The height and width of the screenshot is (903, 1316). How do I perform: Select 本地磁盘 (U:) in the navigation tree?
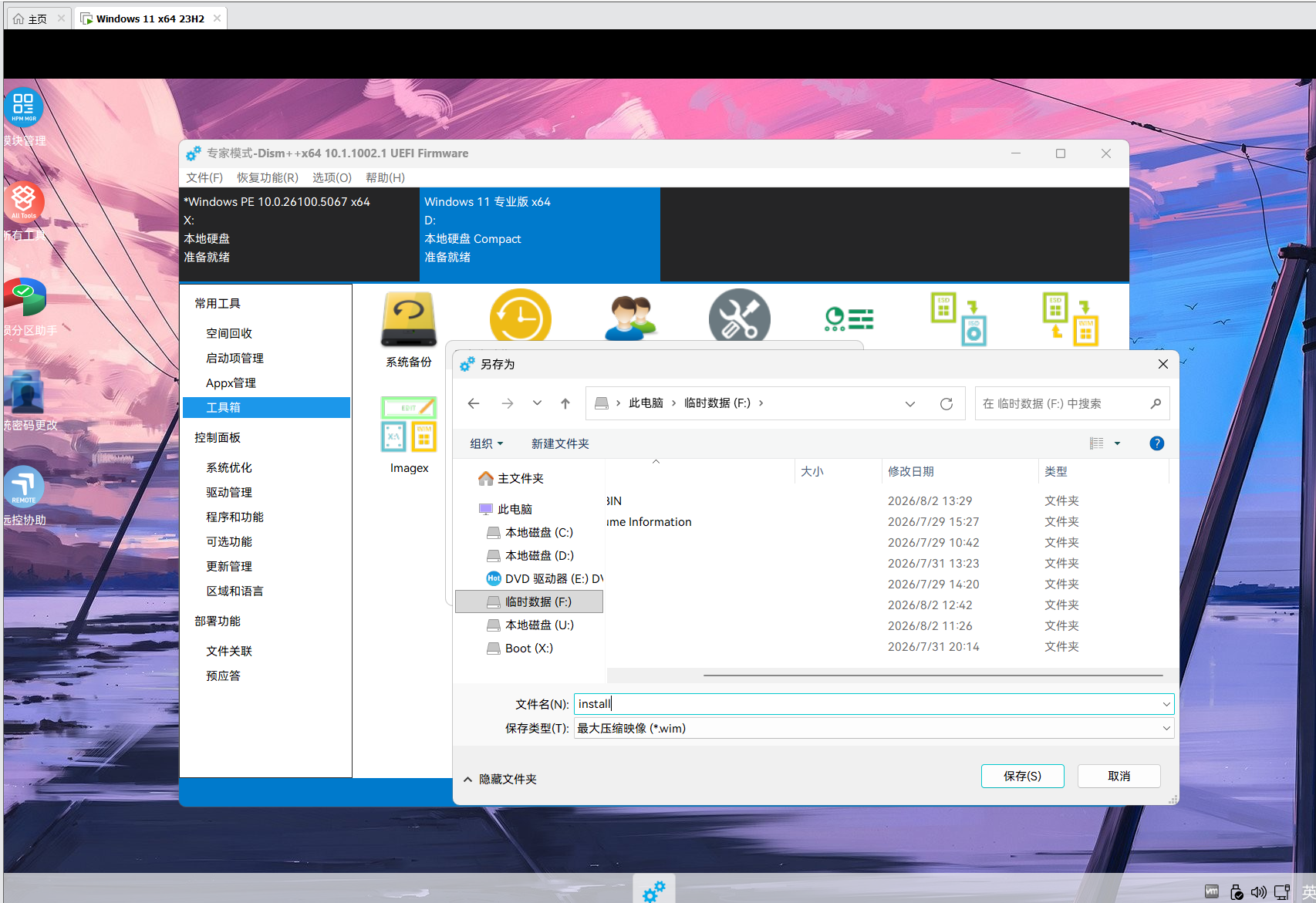531,625
